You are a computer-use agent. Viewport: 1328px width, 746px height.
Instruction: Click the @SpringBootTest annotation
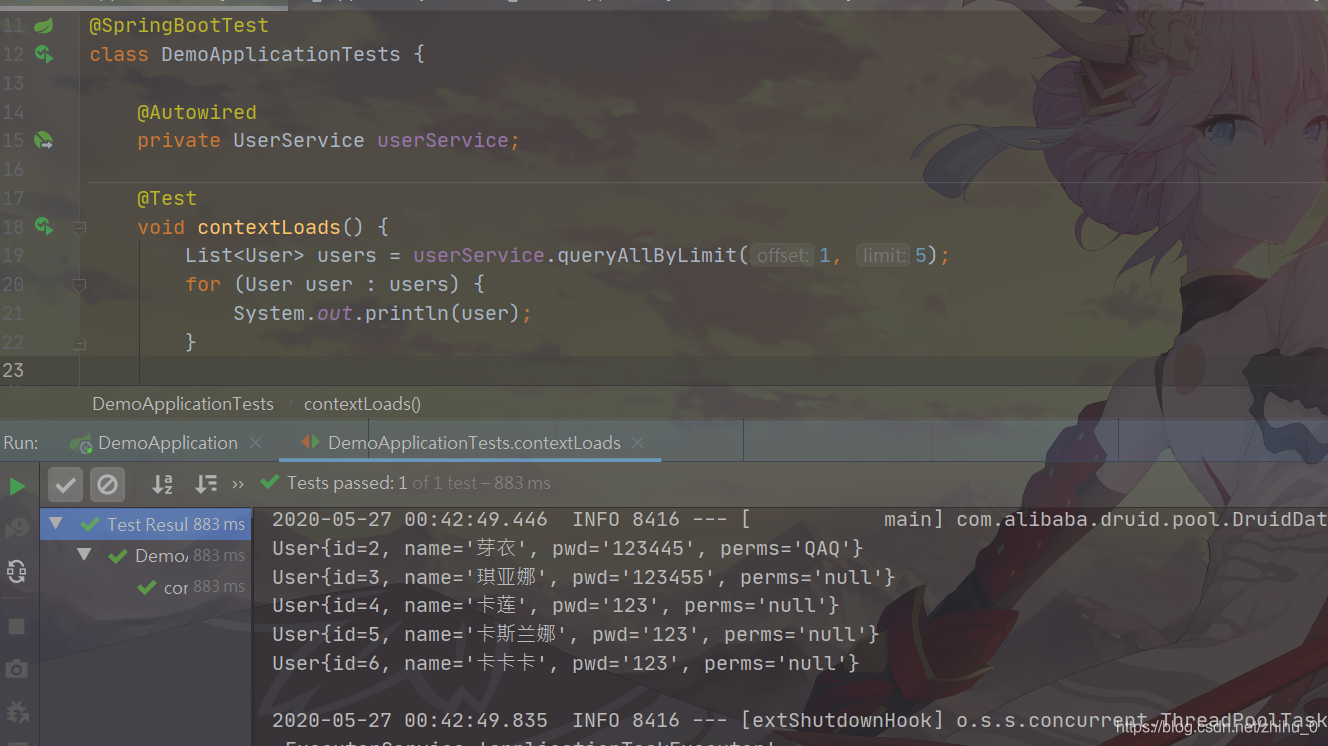179,25
